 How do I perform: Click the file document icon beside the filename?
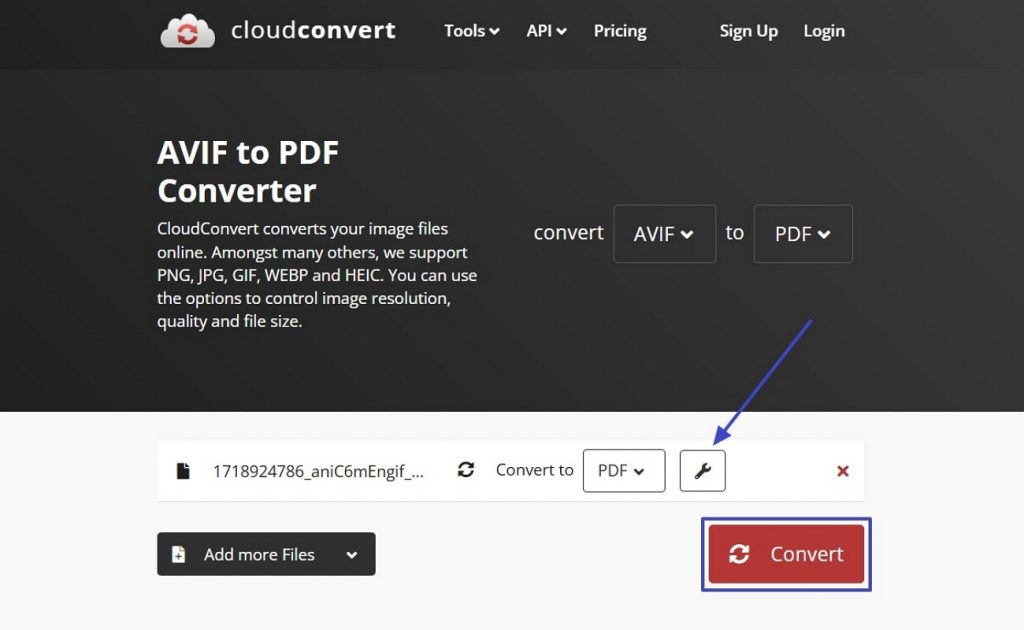[183, 470]
